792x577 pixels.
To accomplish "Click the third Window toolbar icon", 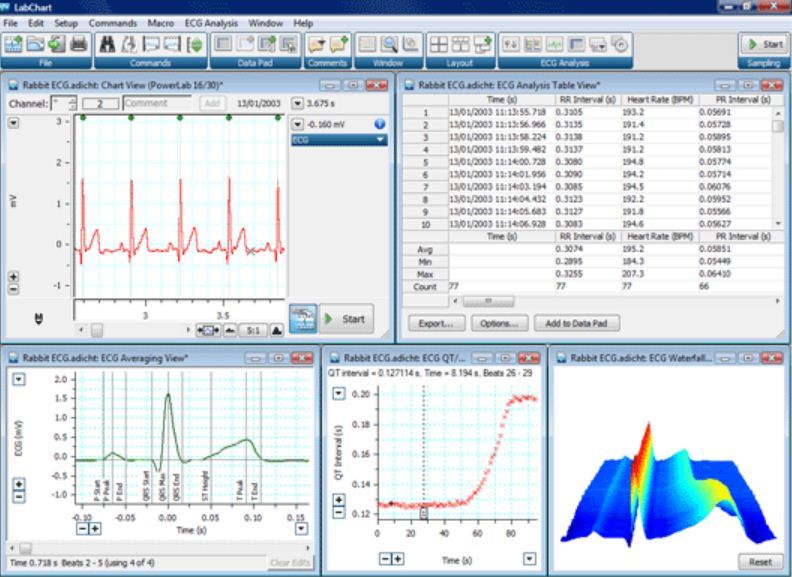I will coord(411,44).
